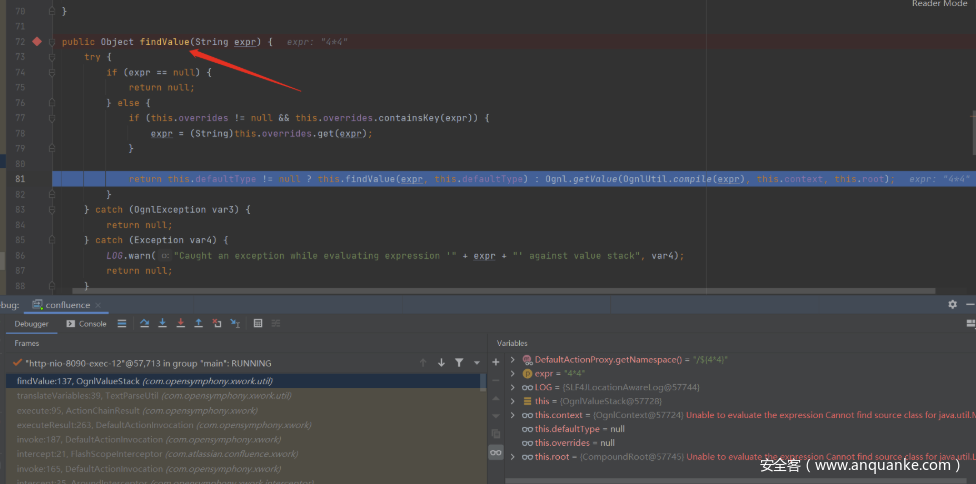The width and height of the screenshot is (976, 484).
Task: Open Evaluate Expression calculator icon
Action: (x=257, y=323)
